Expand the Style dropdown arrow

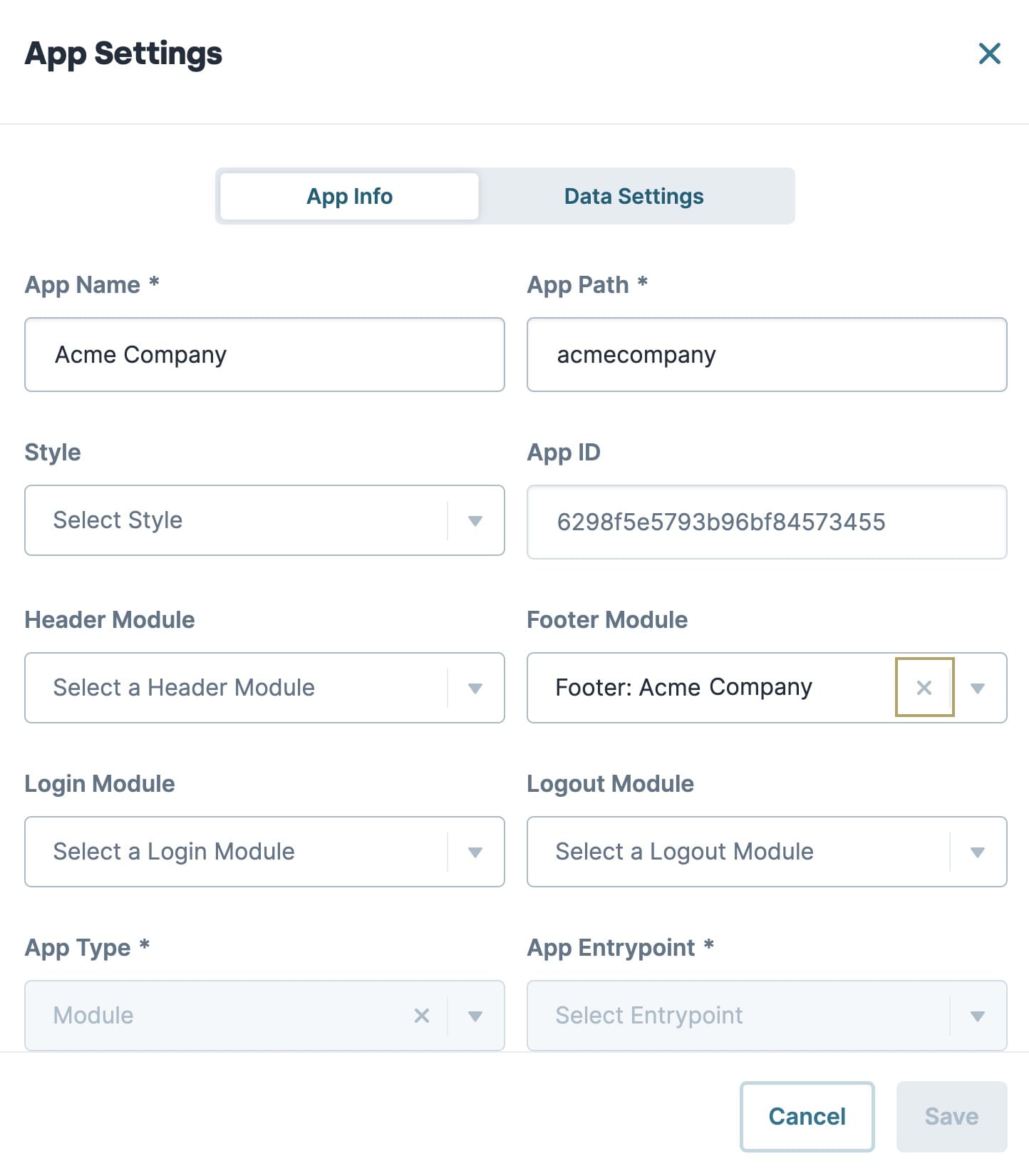(475, 521)
